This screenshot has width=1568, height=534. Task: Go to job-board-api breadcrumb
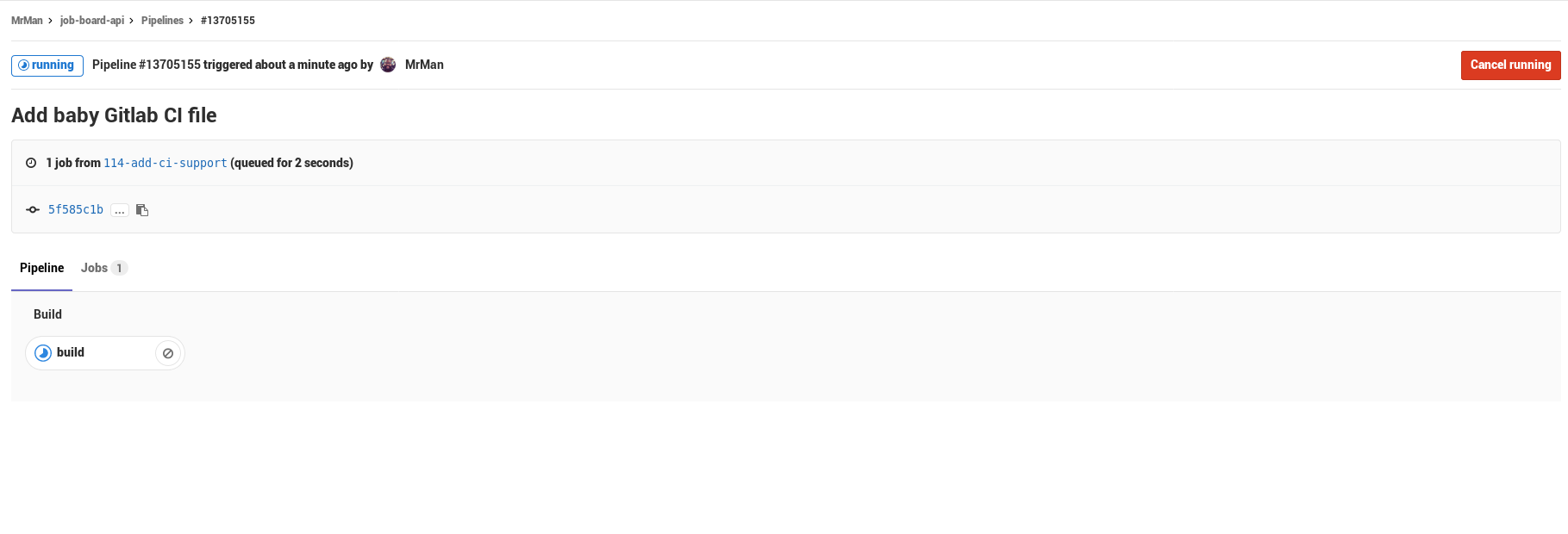click(x=92, y=21)
